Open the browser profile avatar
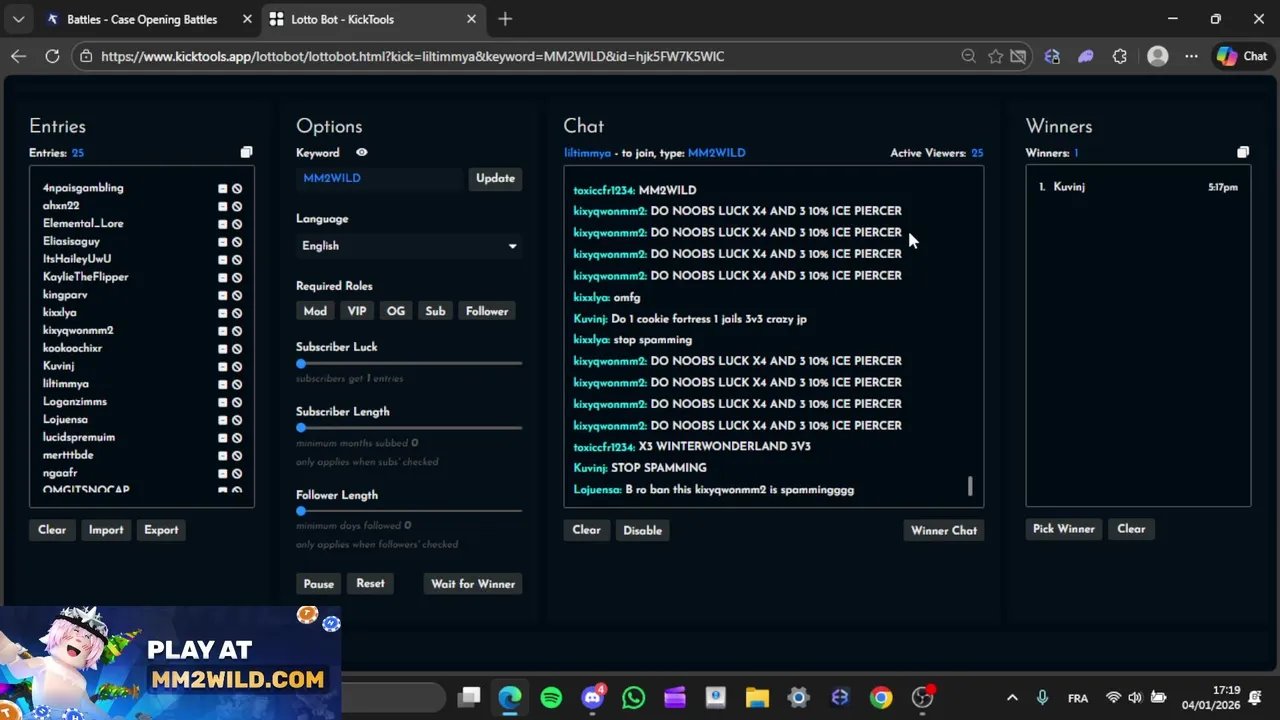1280x720 pixels. (x=1158, y=56)
